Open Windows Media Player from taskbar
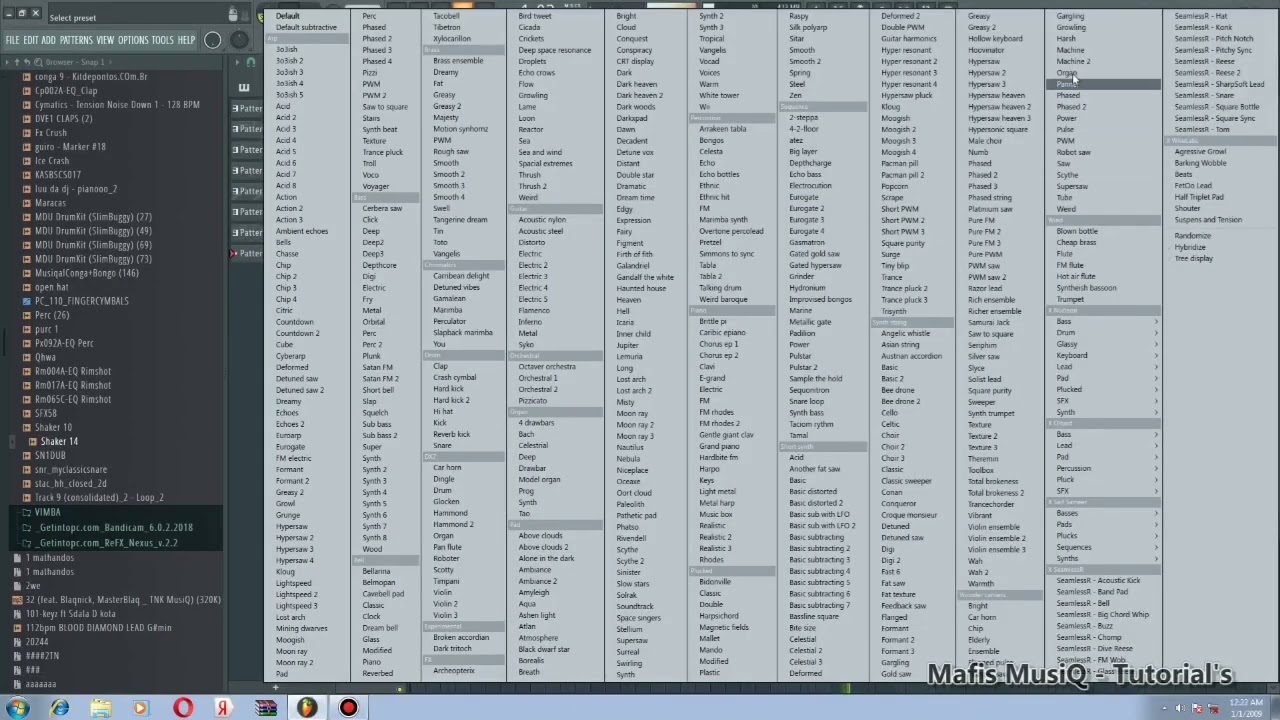 tap(141, 708)
